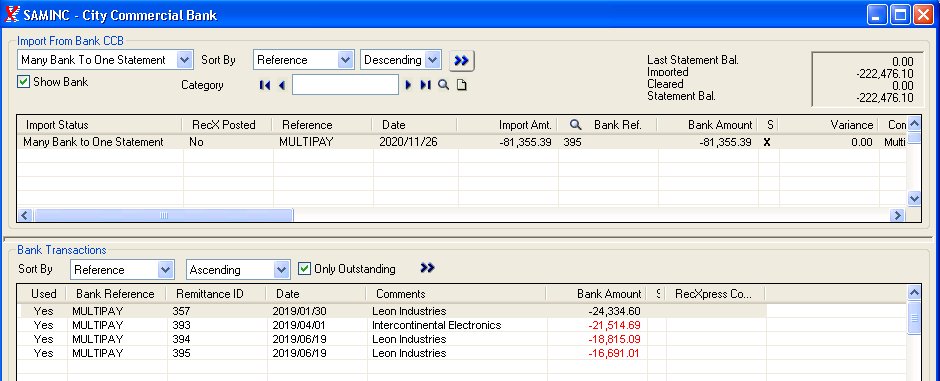Toggle the Show Bank checkbox
The width and height of the screenshot is (940, 381).
point(23,82)
